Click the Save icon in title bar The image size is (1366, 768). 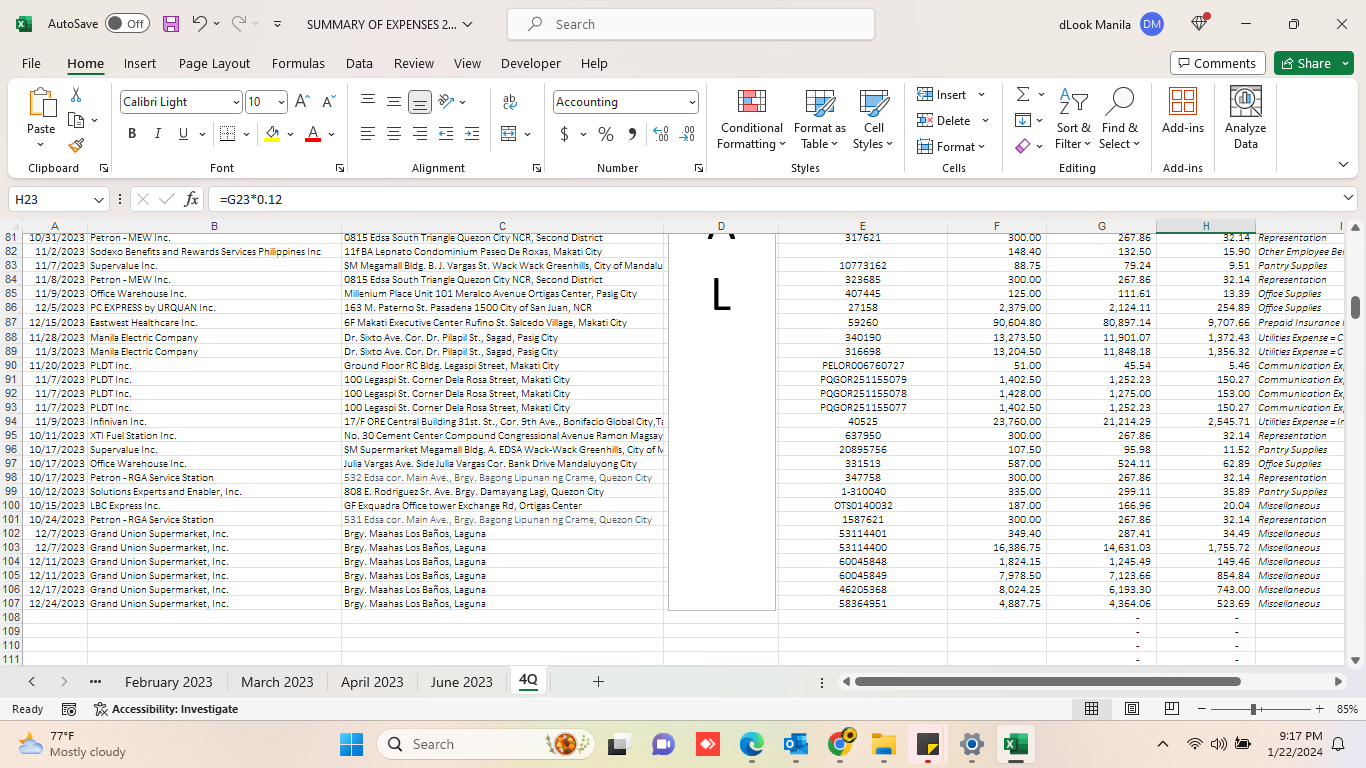point(171,24)
